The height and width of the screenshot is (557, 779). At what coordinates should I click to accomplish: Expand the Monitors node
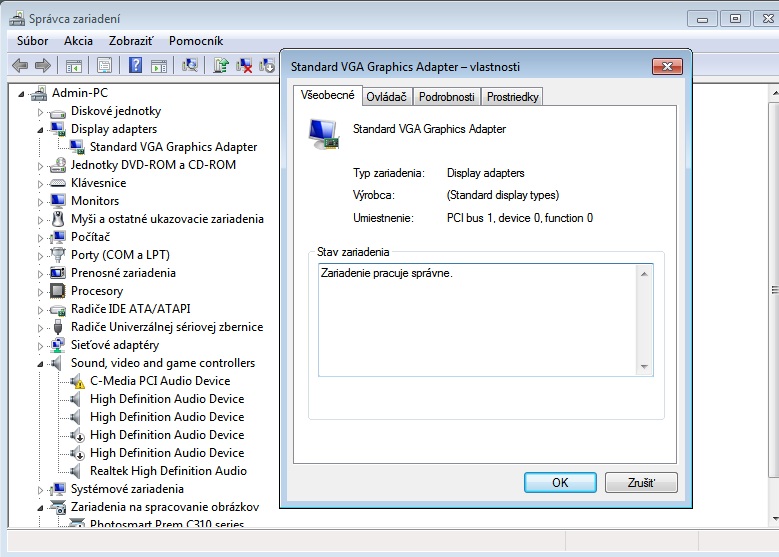coord(40,202)
